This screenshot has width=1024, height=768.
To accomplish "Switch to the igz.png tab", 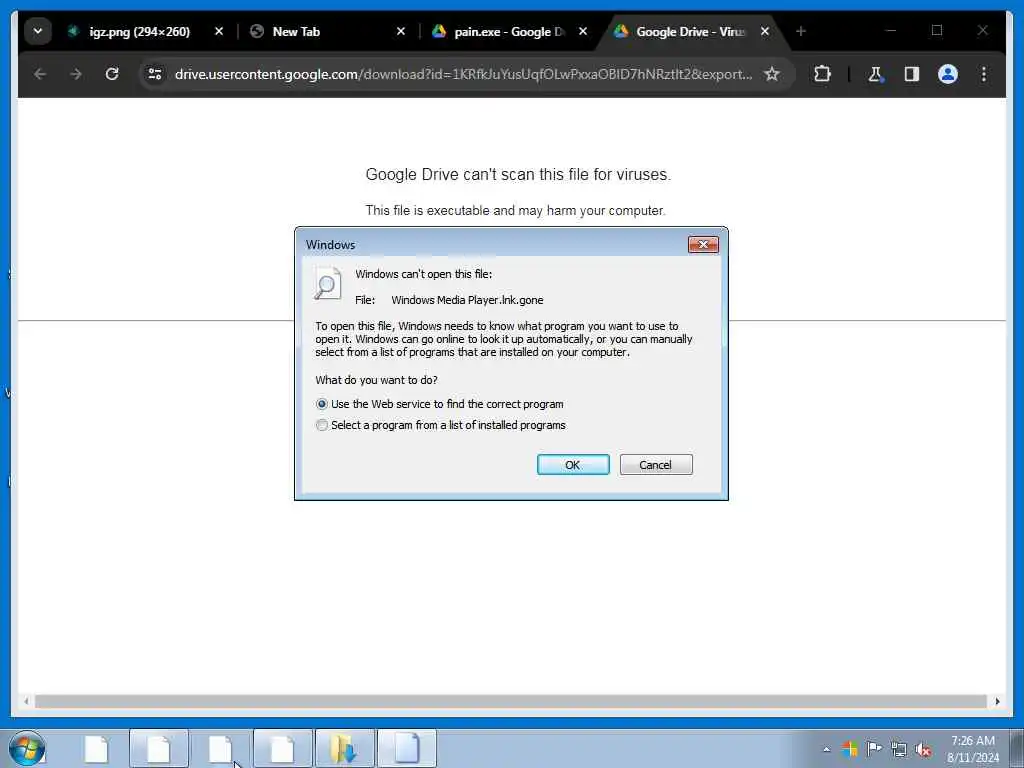I will pos(138,31).
